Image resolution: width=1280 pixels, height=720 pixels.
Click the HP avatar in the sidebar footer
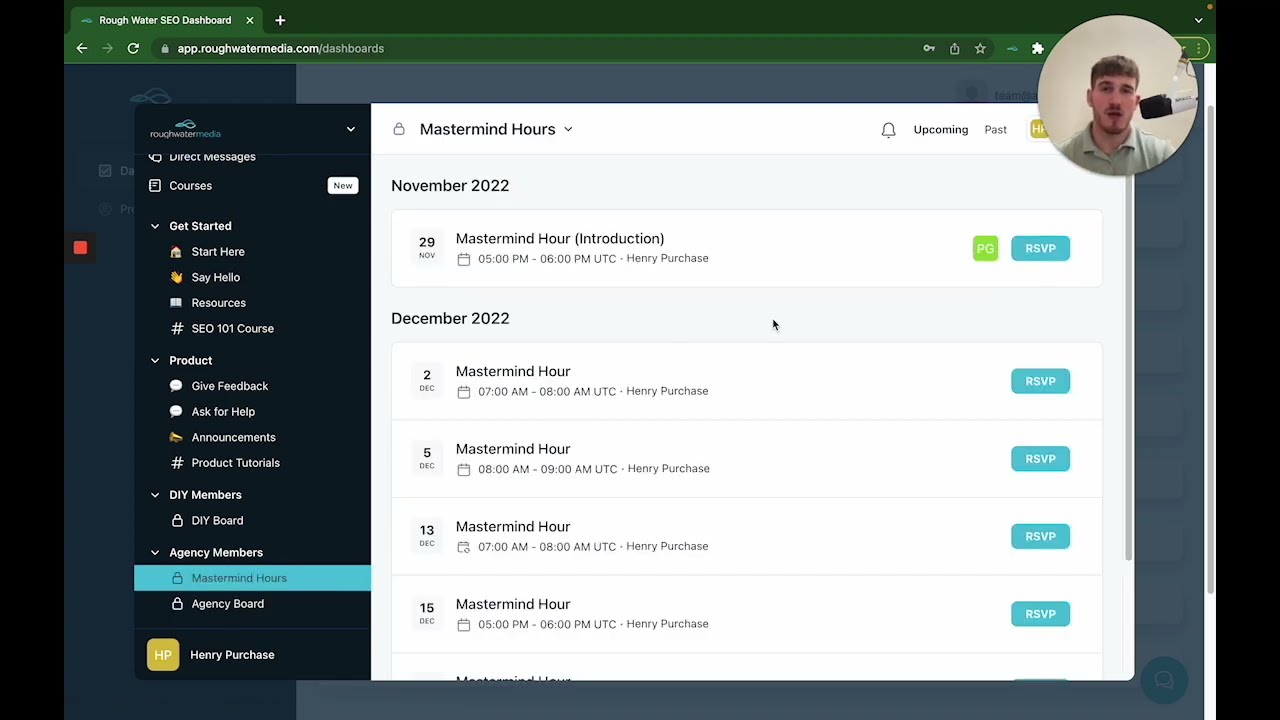[x=163, y=655]
